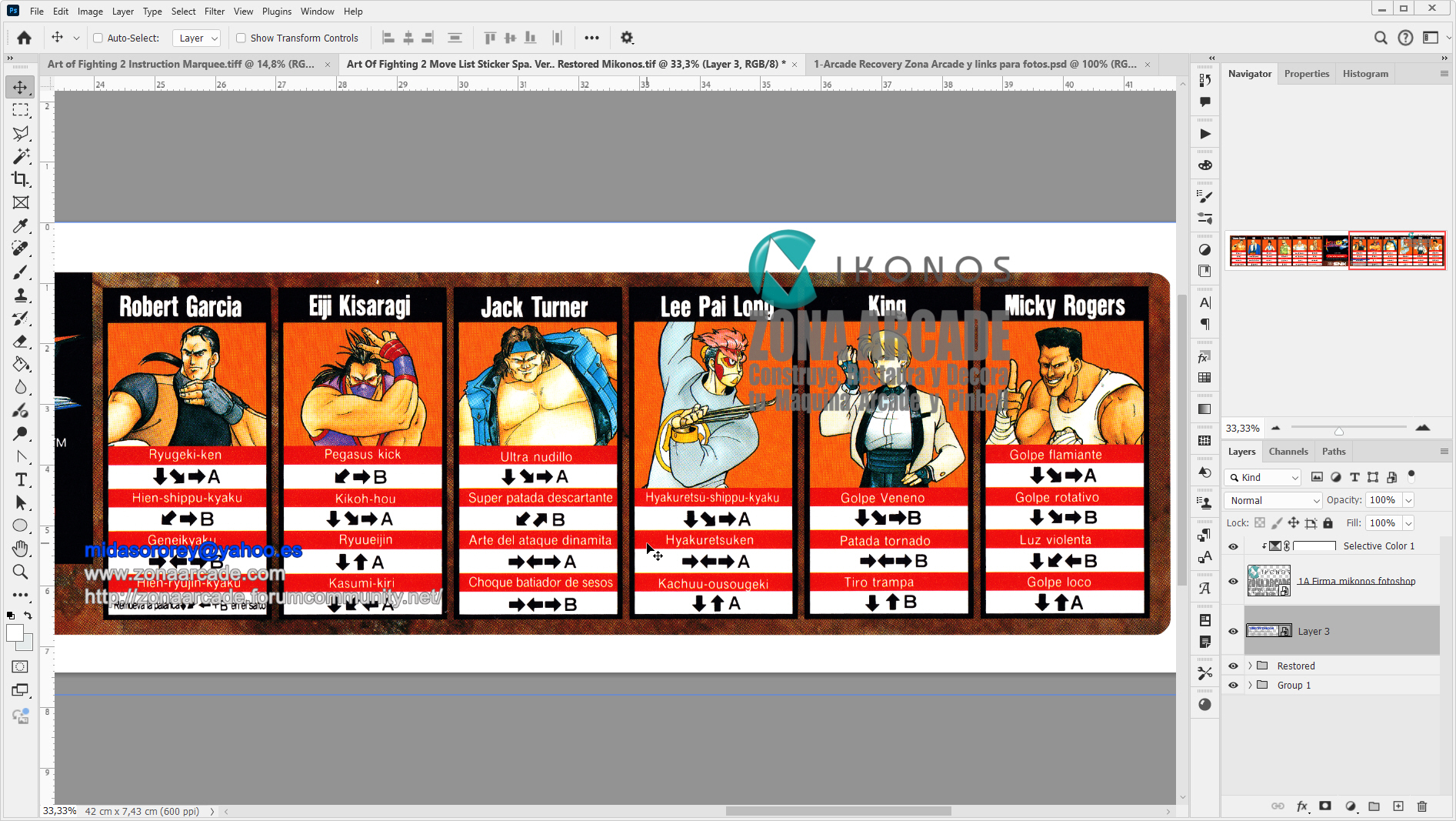
Task: Toggle visibility of Restored group
Action: (x=1233, y=666)
